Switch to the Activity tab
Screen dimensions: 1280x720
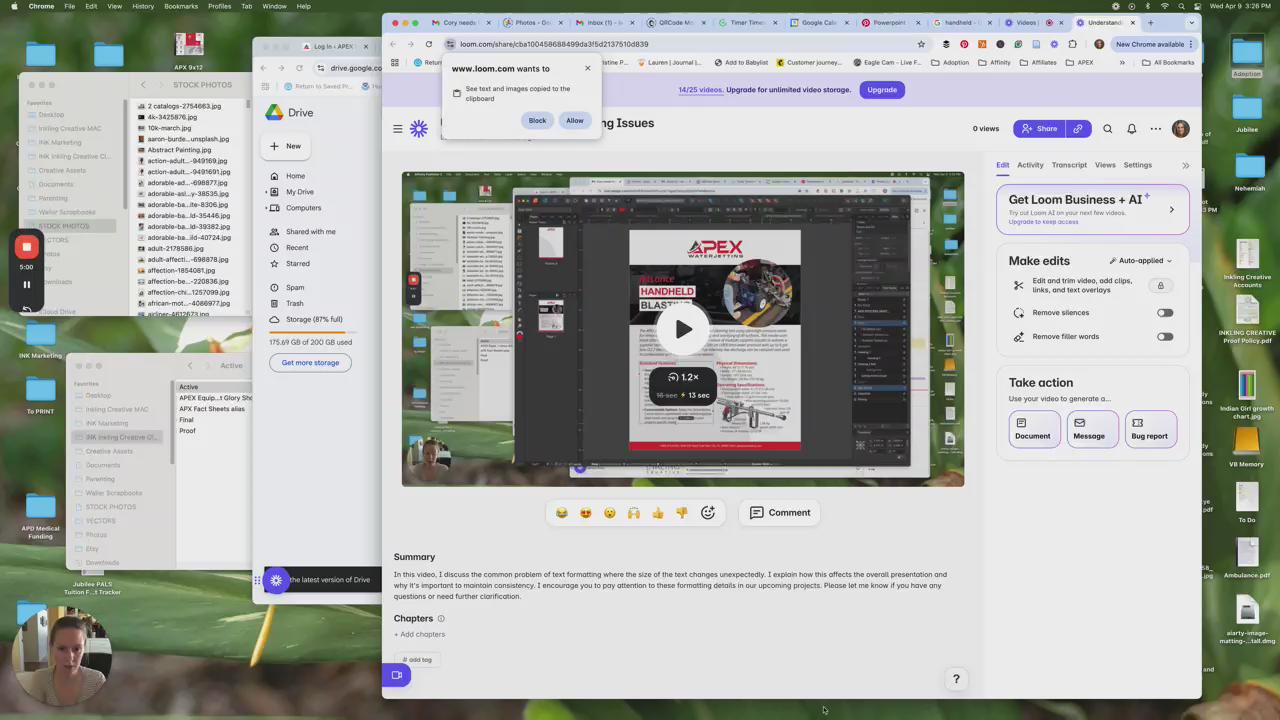click(1030, 165)
